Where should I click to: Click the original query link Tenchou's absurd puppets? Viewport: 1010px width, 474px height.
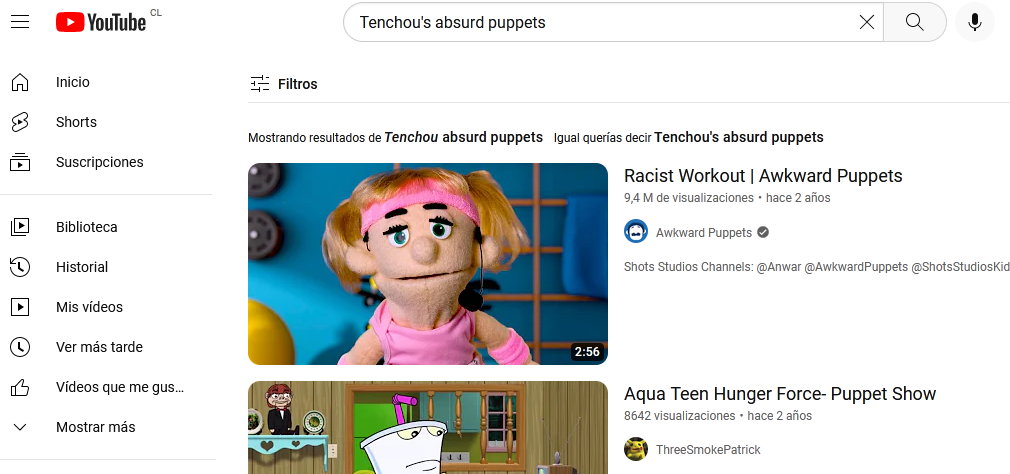point(739,137)
